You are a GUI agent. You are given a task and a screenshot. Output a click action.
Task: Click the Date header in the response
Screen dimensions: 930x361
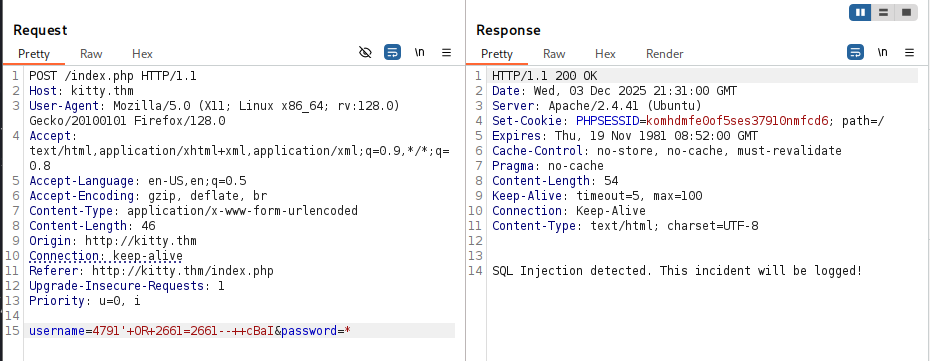614,91
